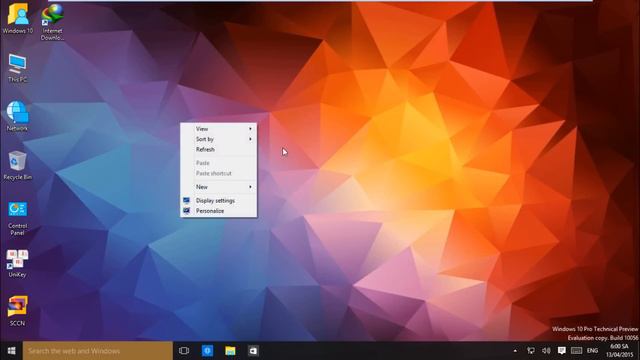Open the Store icon on the taskbar

253,351
